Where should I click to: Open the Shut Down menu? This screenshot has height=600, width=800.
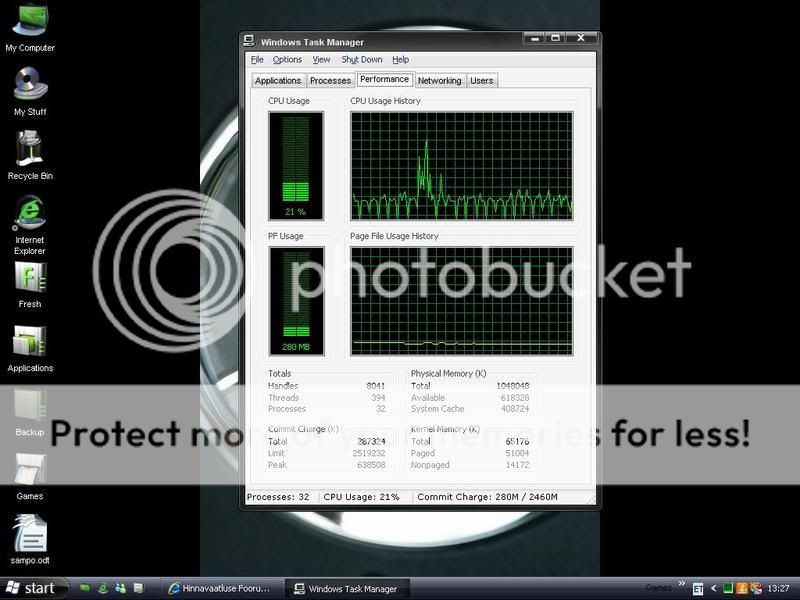(x=362, y=60)
